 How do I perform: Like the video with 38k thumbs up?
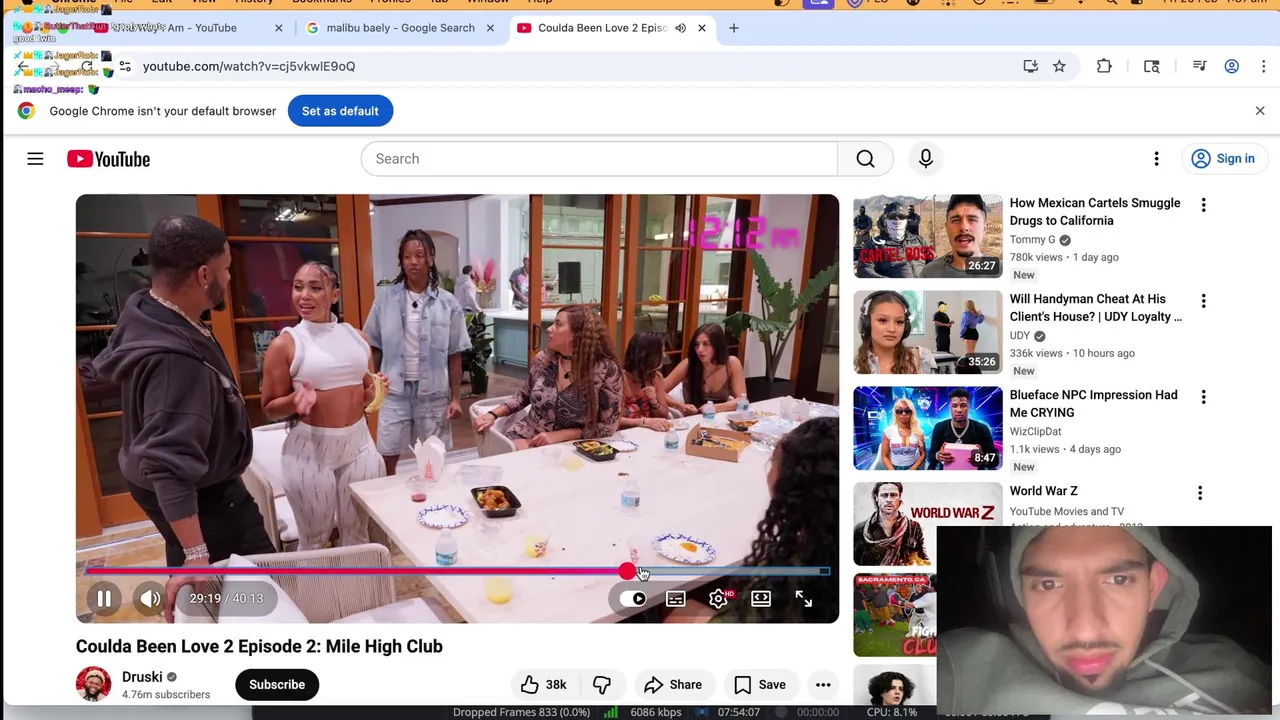click(544, 685)
